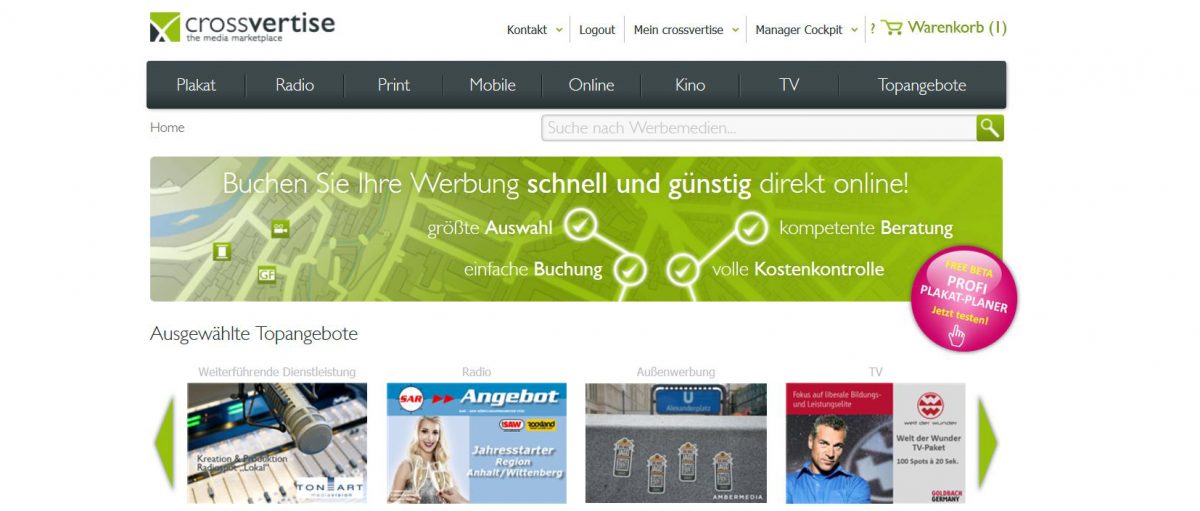Open the TV menu
This screenshot has width=1200, height=511.
click(x=789, y=85)
